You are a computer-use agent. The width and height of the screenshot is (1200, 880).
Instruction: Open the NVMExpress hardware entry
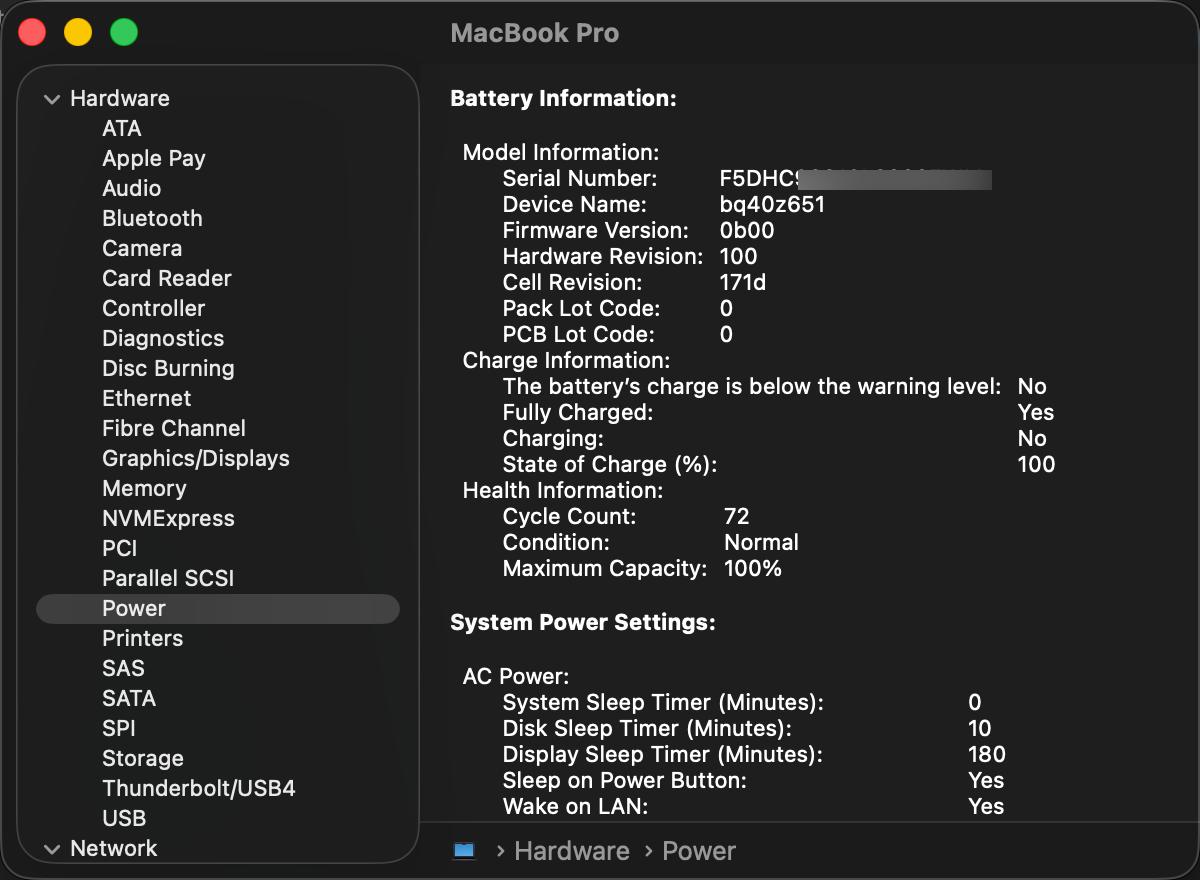click(x=168, y=518)
